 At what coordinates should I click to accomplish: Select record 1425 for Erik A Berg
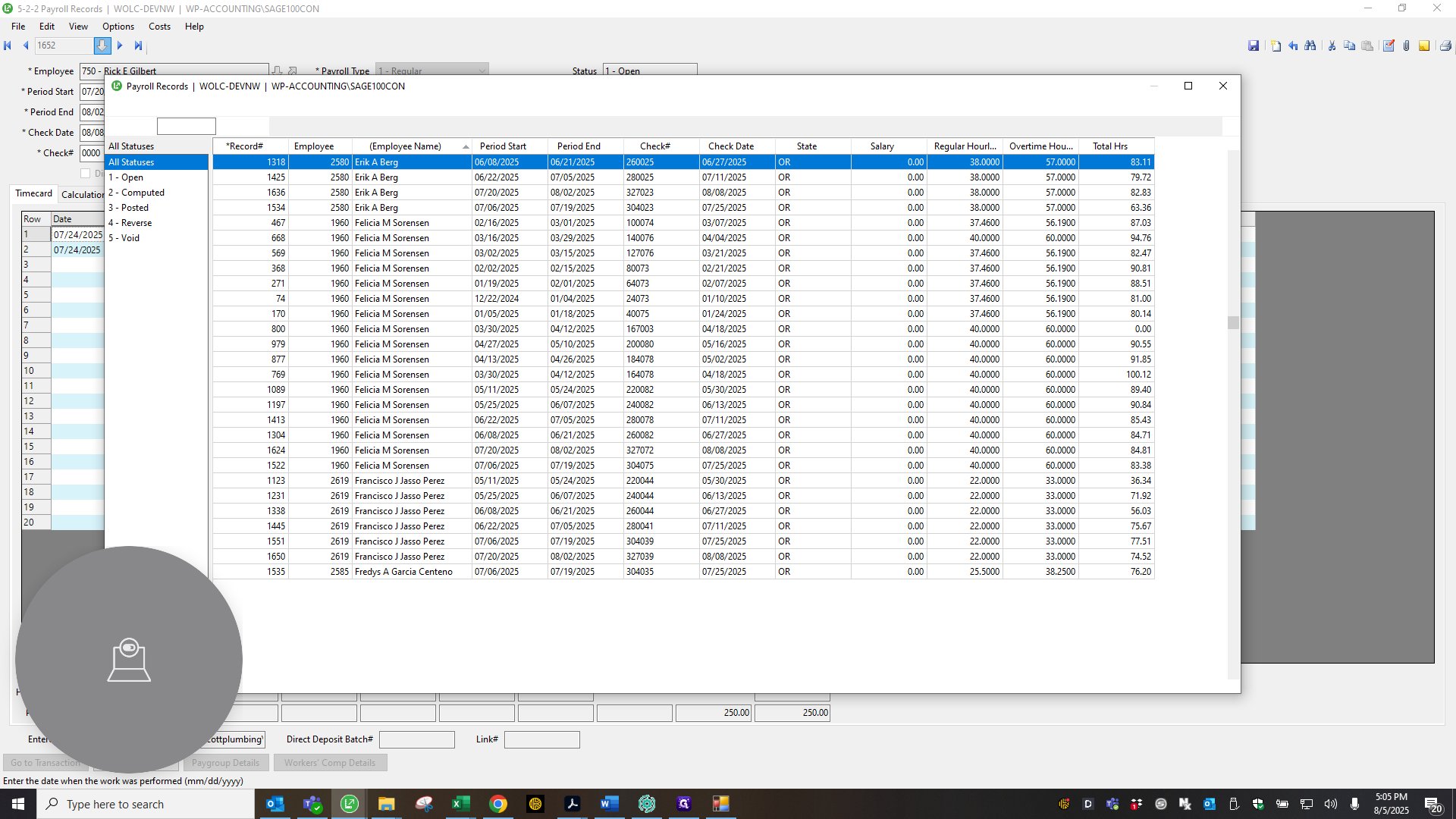683,177
